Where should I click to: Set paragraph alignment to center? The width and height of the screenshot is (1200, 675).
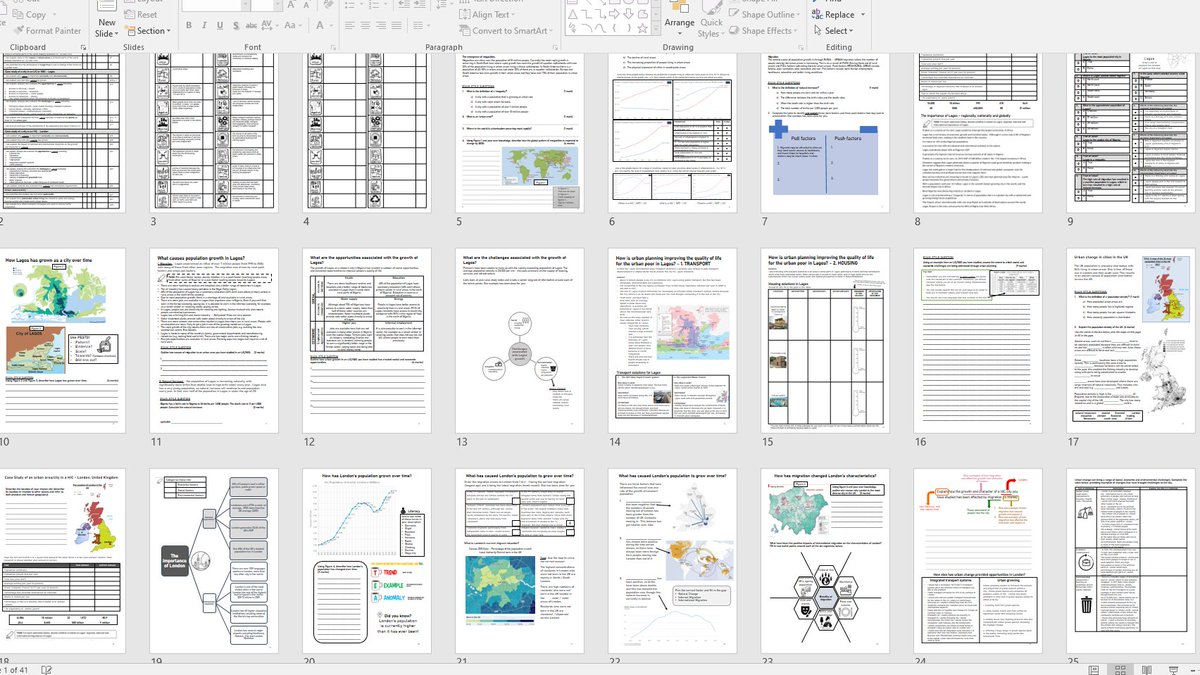(x=365, y=25)
